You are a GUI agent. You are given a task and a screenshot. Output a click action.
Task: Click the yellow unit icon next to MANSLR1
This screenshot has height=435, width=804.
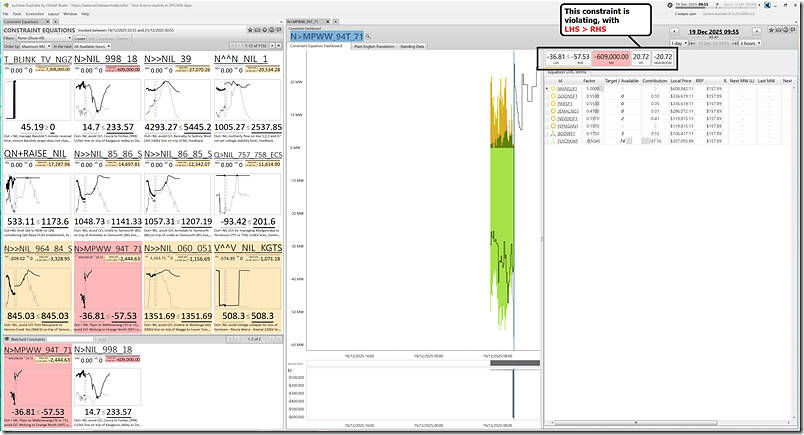[552, 88]
